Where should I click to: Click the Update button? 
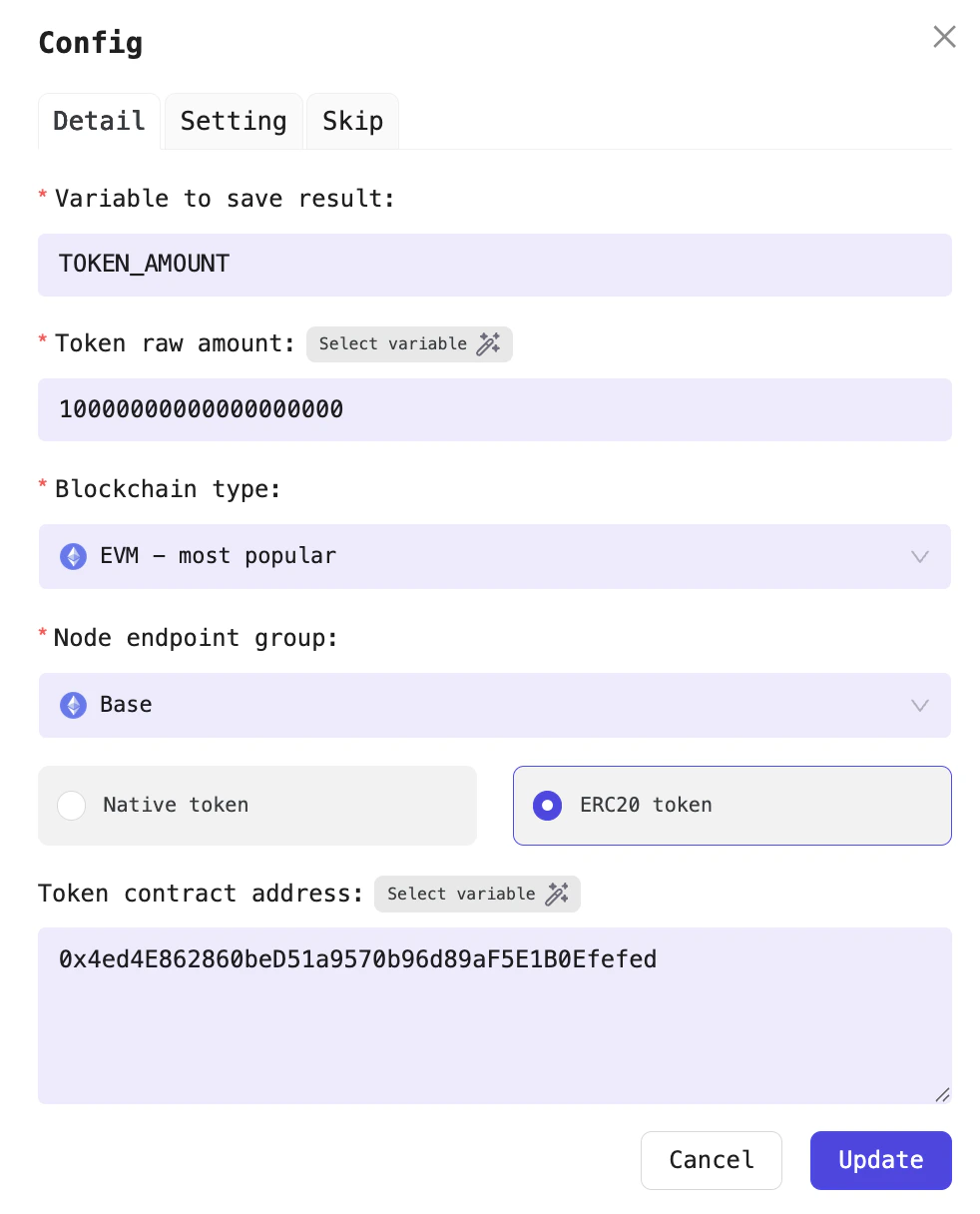[x=880, y=1160]
